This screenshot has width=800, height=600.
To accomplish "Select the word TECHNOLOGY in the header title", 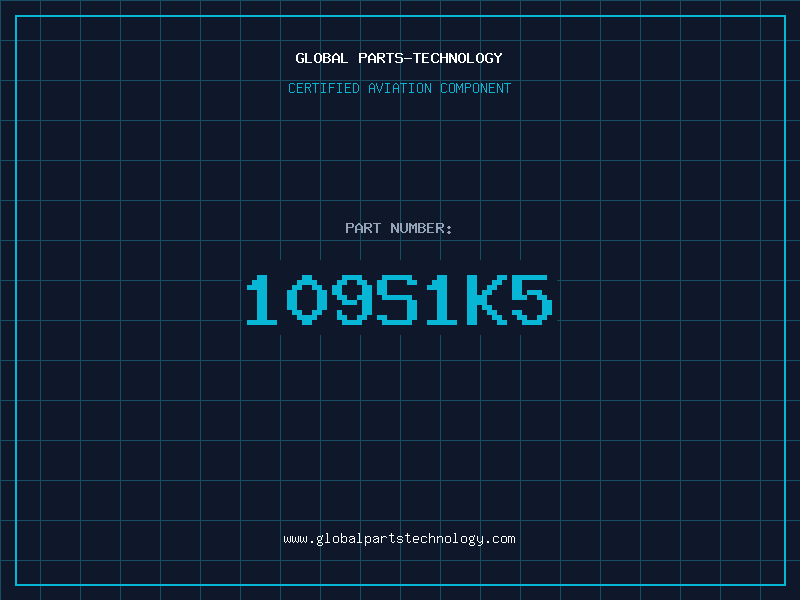I will 459,59.
